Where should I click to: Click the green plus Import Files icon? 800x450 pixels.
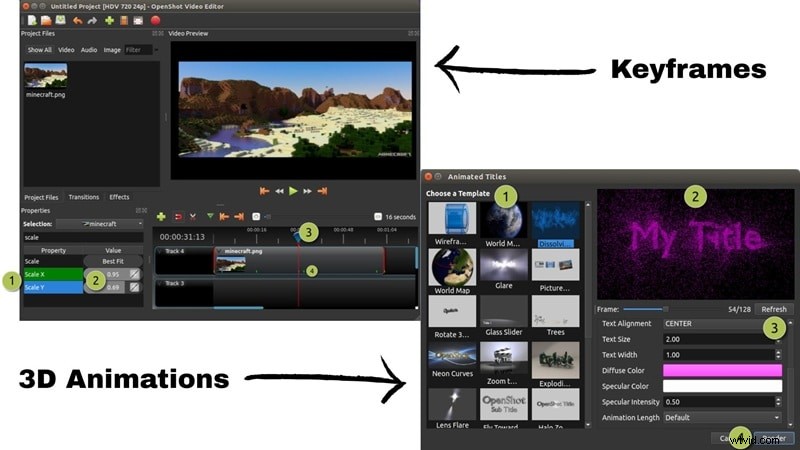(109, 20)
